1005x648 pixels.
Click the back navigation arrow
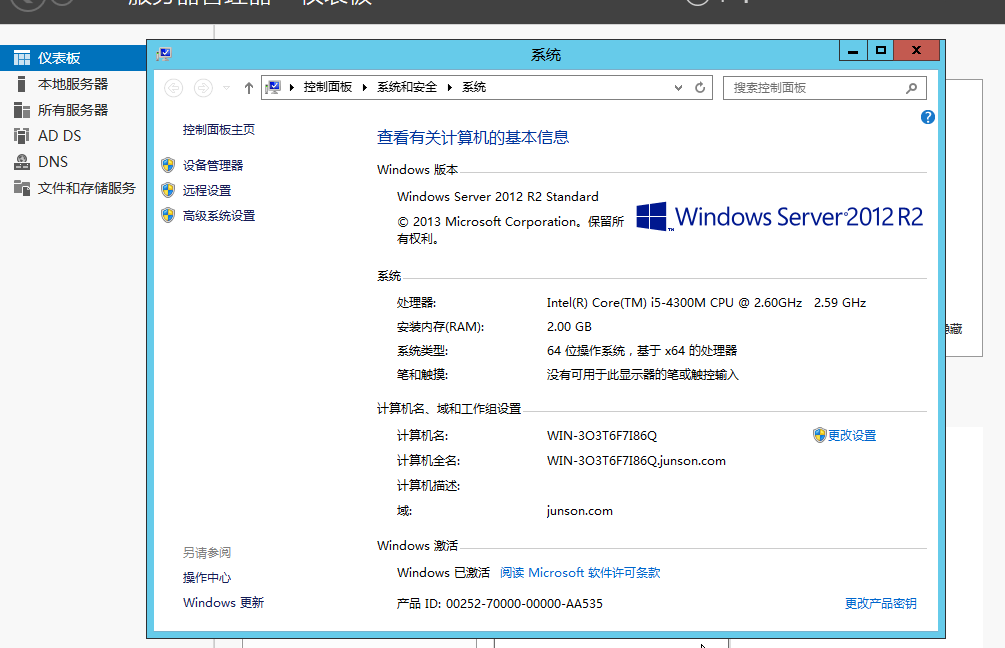[174, 88]
